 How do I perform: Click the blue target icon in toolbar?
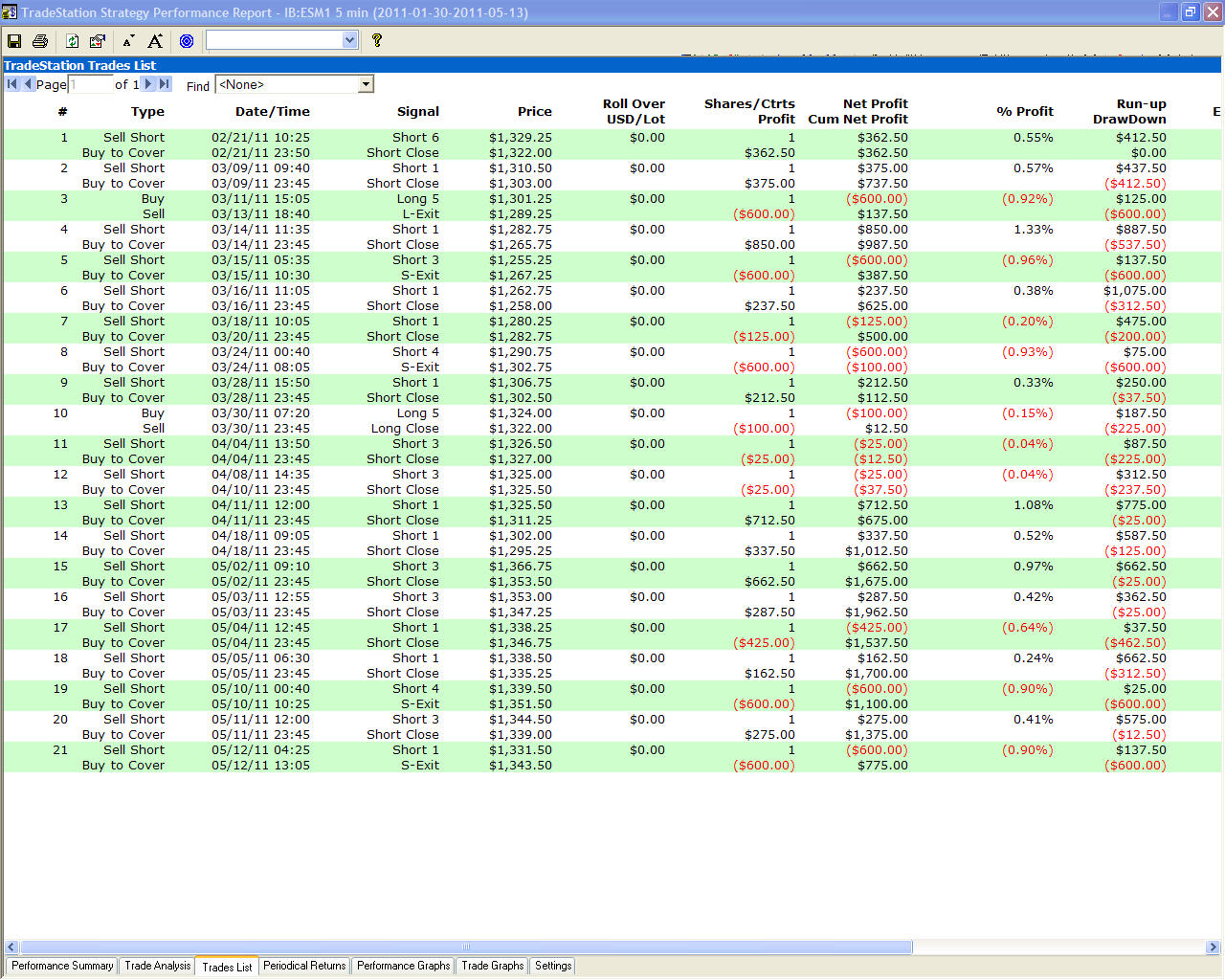187,40
